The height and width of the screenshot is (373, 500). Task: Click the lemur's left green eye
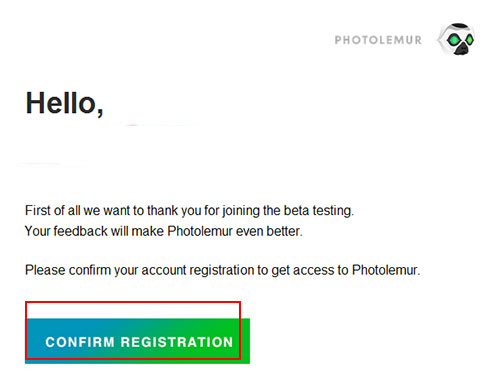(453, 40)
